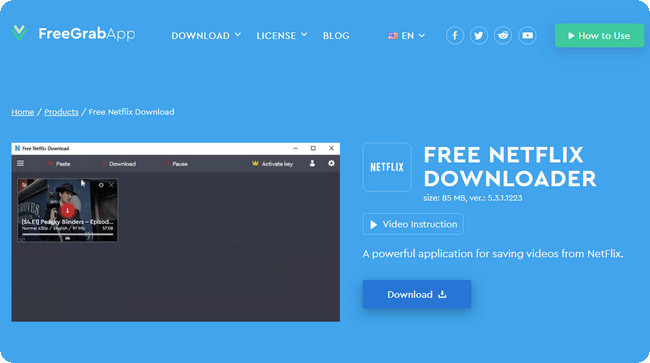This screenshot has height=363, width=650.
Task: Open the Facebook social icon
Action: [455, 36]
